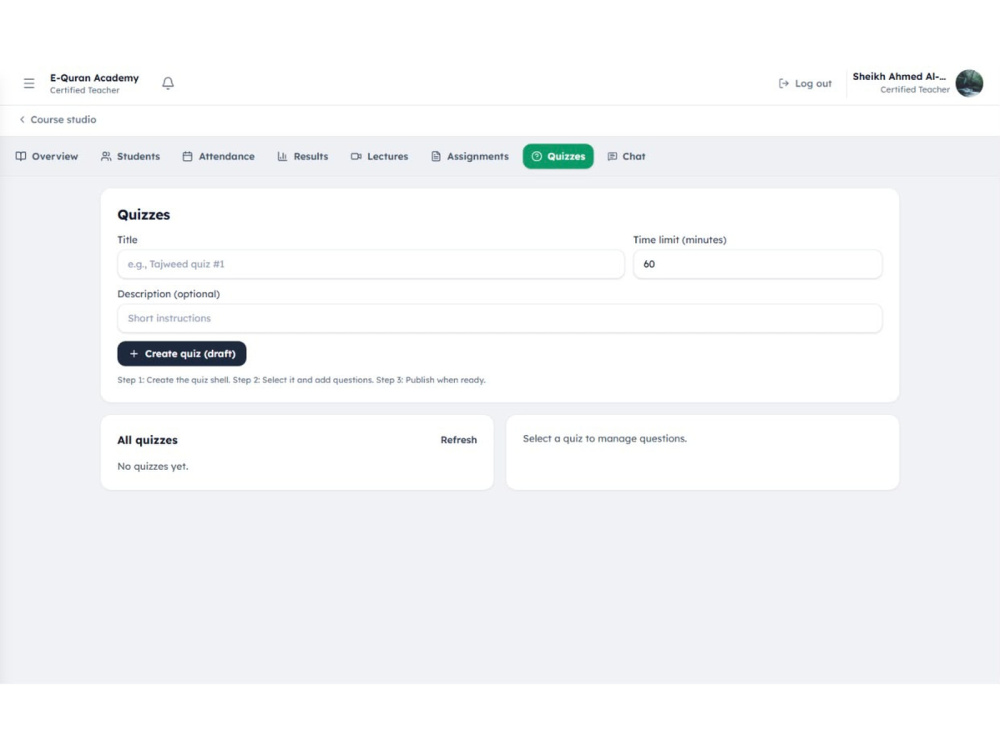Click 'Select a quiz to manage questions.' text

point(605,439)
